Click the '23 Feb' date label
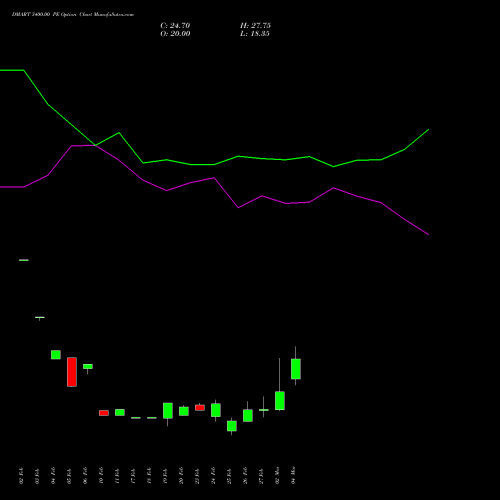This screenshot has height=500, width=500. point(198,476)
